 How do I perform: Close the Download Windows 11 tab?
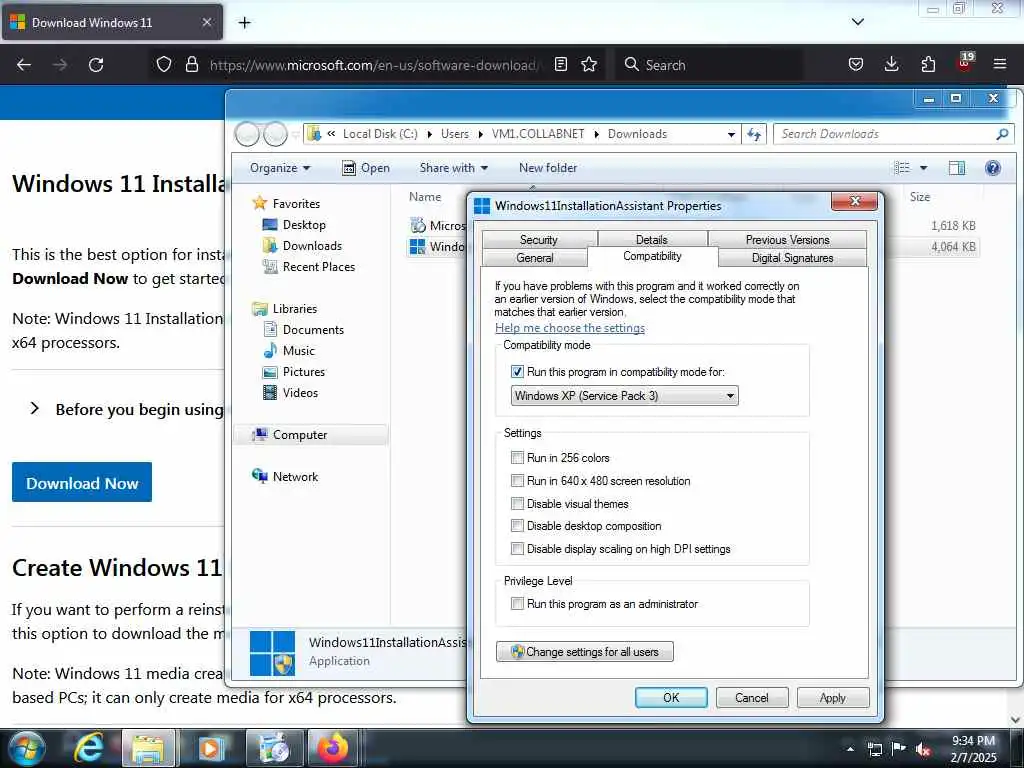point(206,22)
